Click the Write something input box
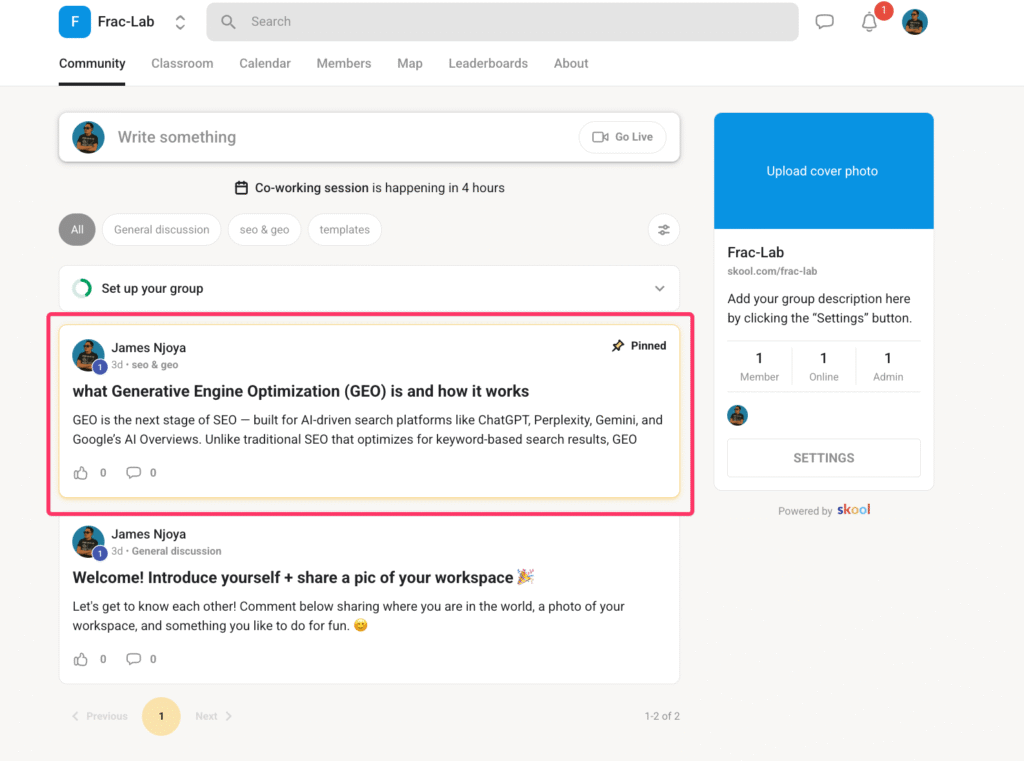 click(x=340, y=137)
